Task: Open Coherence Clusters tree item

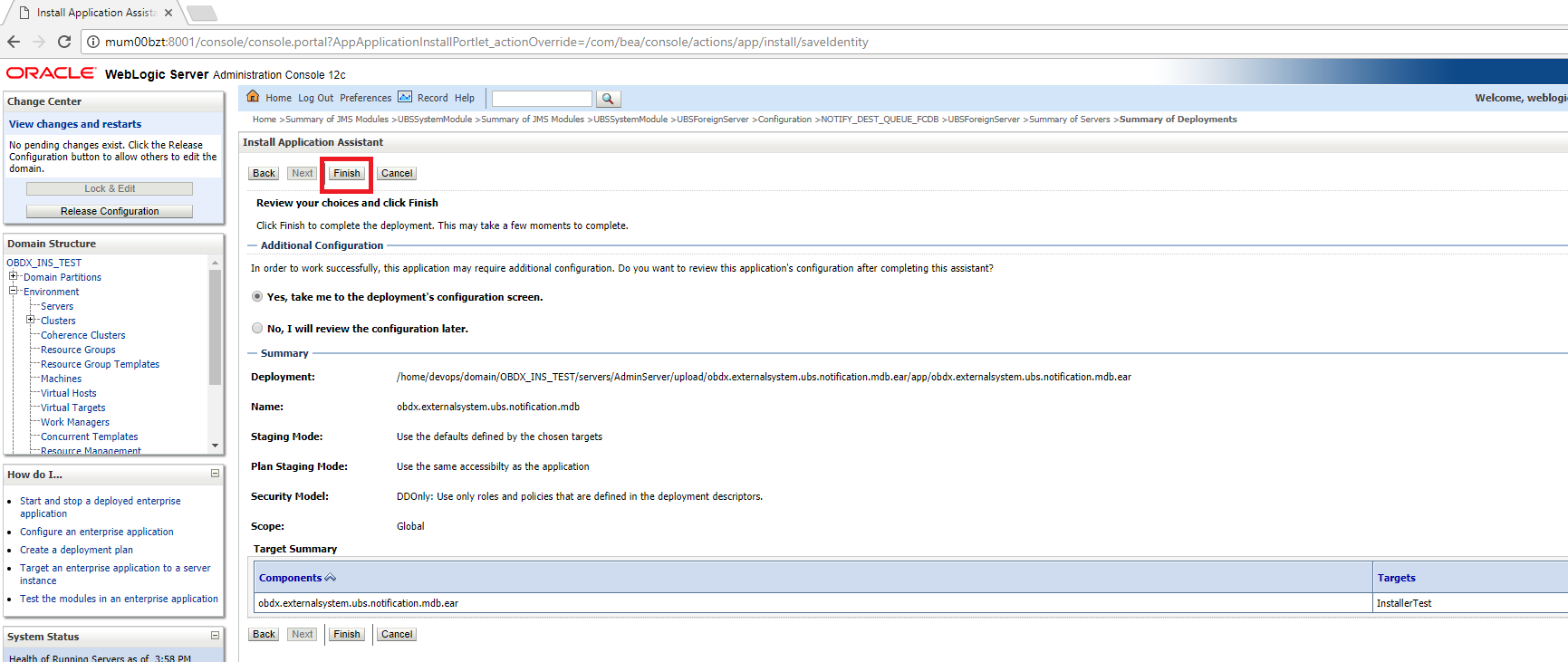Action: click(x=82, y=335)
